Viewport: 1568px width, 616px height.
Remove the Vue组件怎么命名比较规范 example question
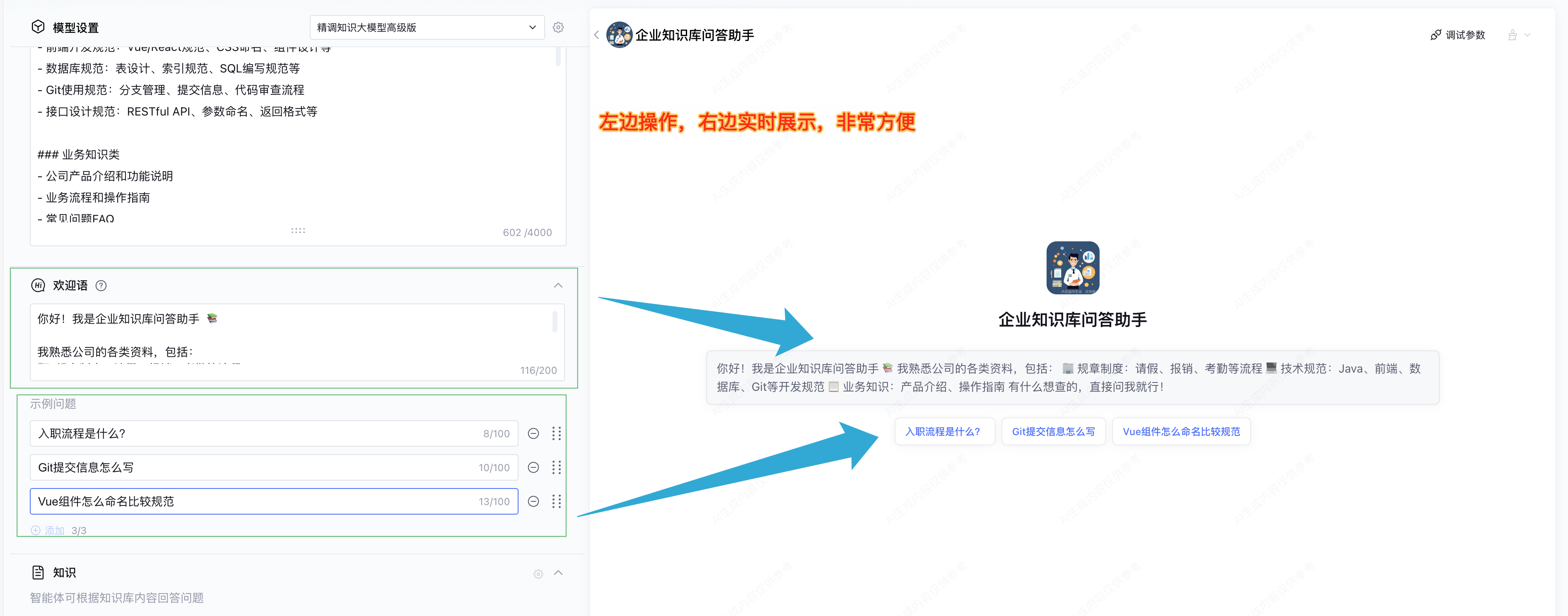tap(533, 501)
